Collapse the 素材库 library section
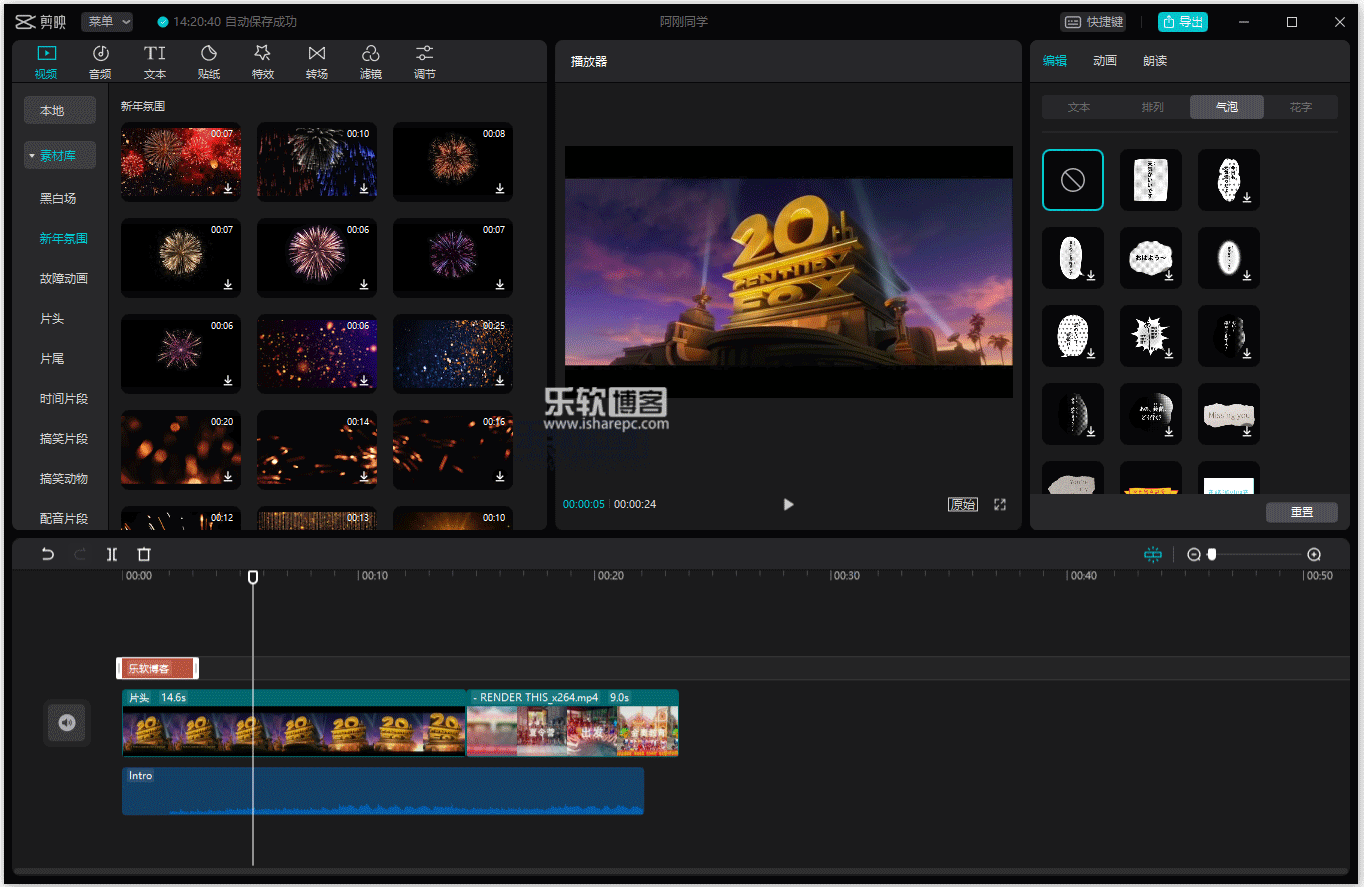The height and width of the screenshot is (887, 1364). point(60,155)
